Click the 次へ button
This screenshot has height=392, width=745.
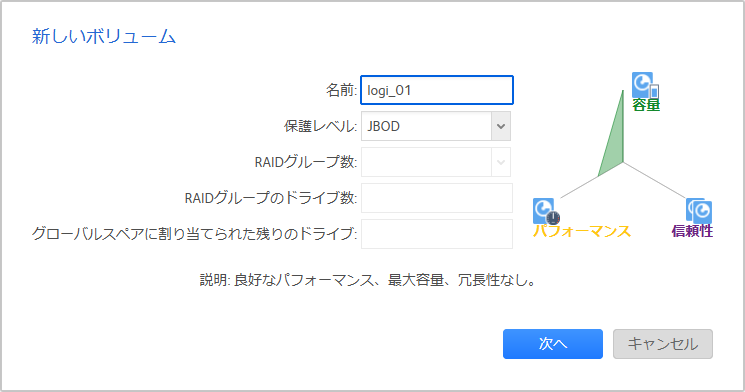[553, 344]
